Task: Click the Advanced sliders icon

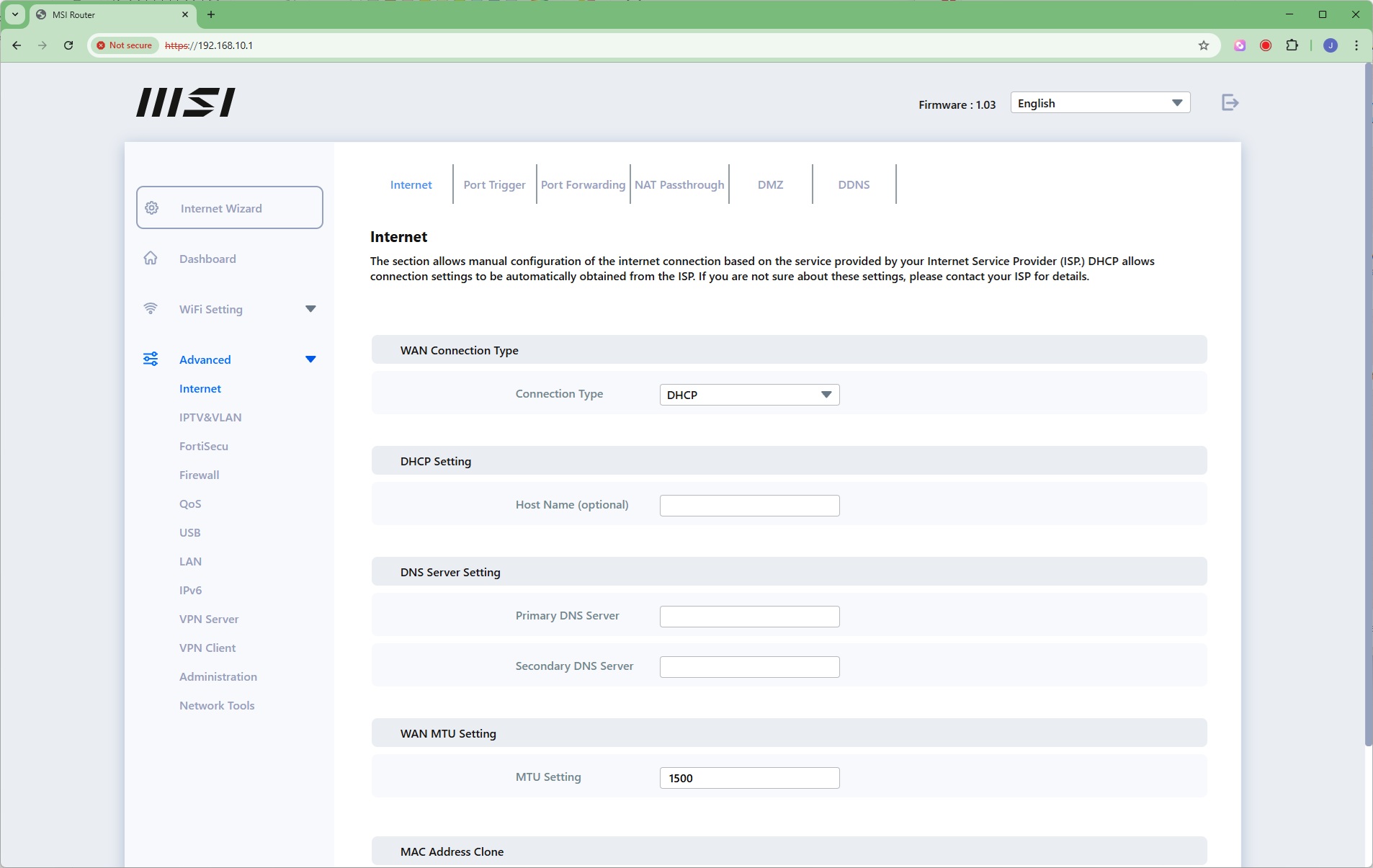Action: (151, 359)
